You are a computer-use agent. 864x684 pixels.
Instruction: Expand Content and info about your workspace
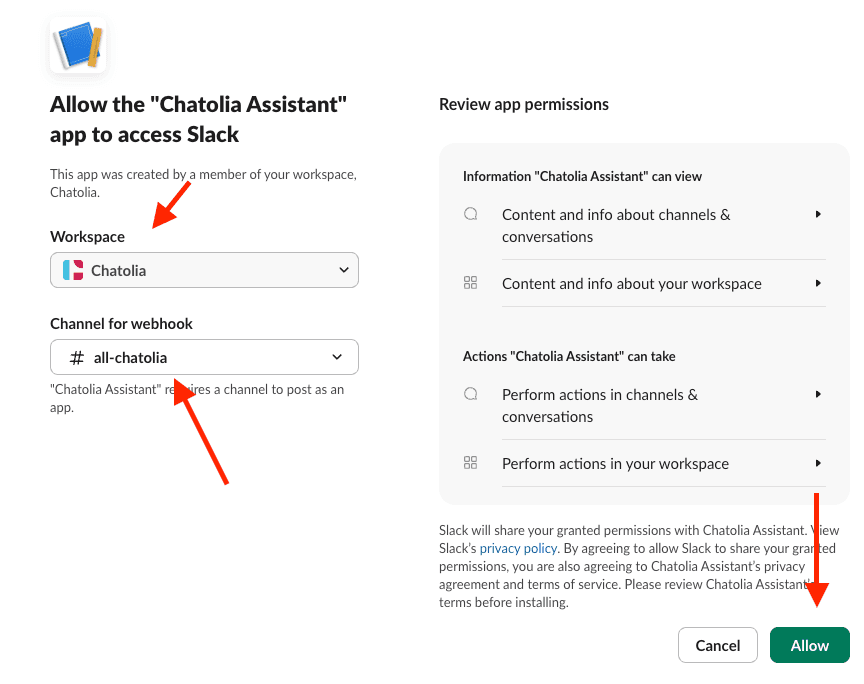pyautogui.click(x=818, y=283)
